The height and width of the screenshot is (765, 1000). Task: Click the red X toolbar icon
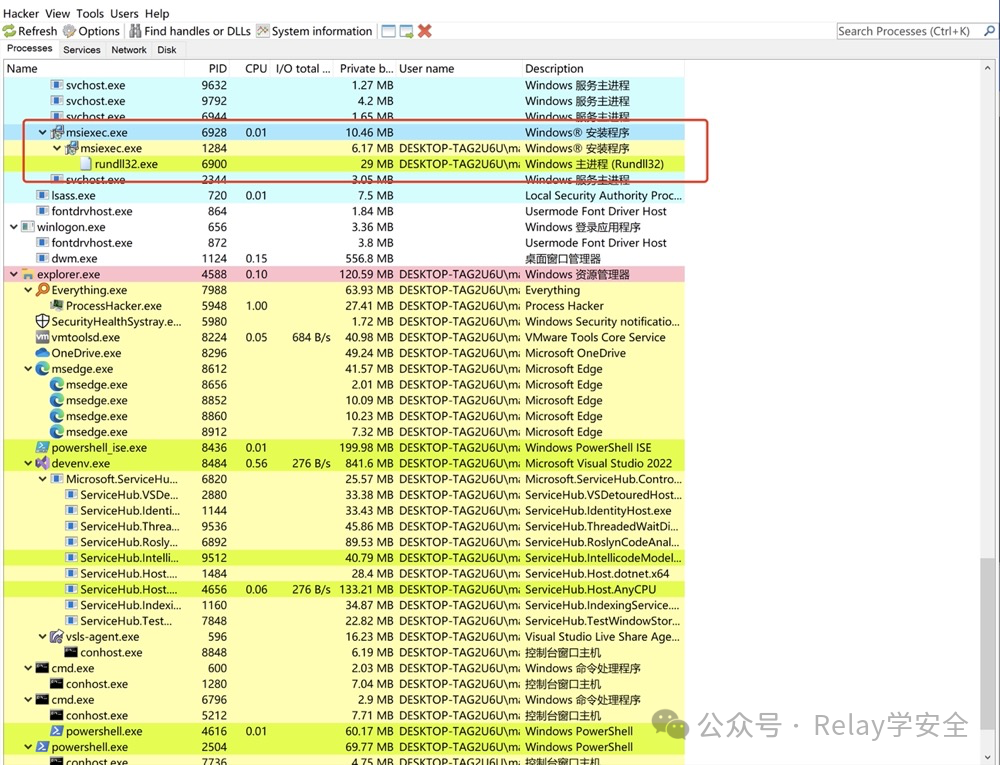click(425, 31)
